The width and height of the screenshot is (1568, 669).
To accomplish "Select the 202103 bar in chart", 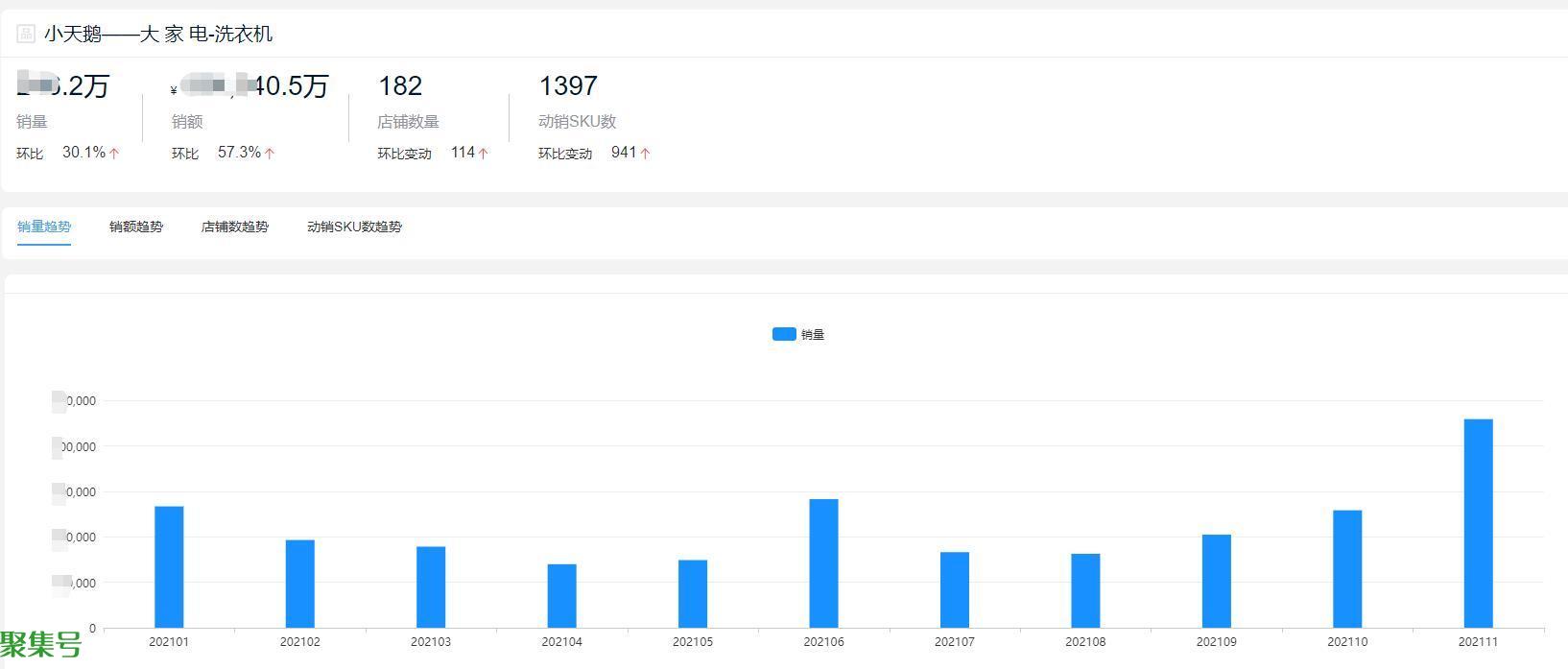I will click(431, 587).
